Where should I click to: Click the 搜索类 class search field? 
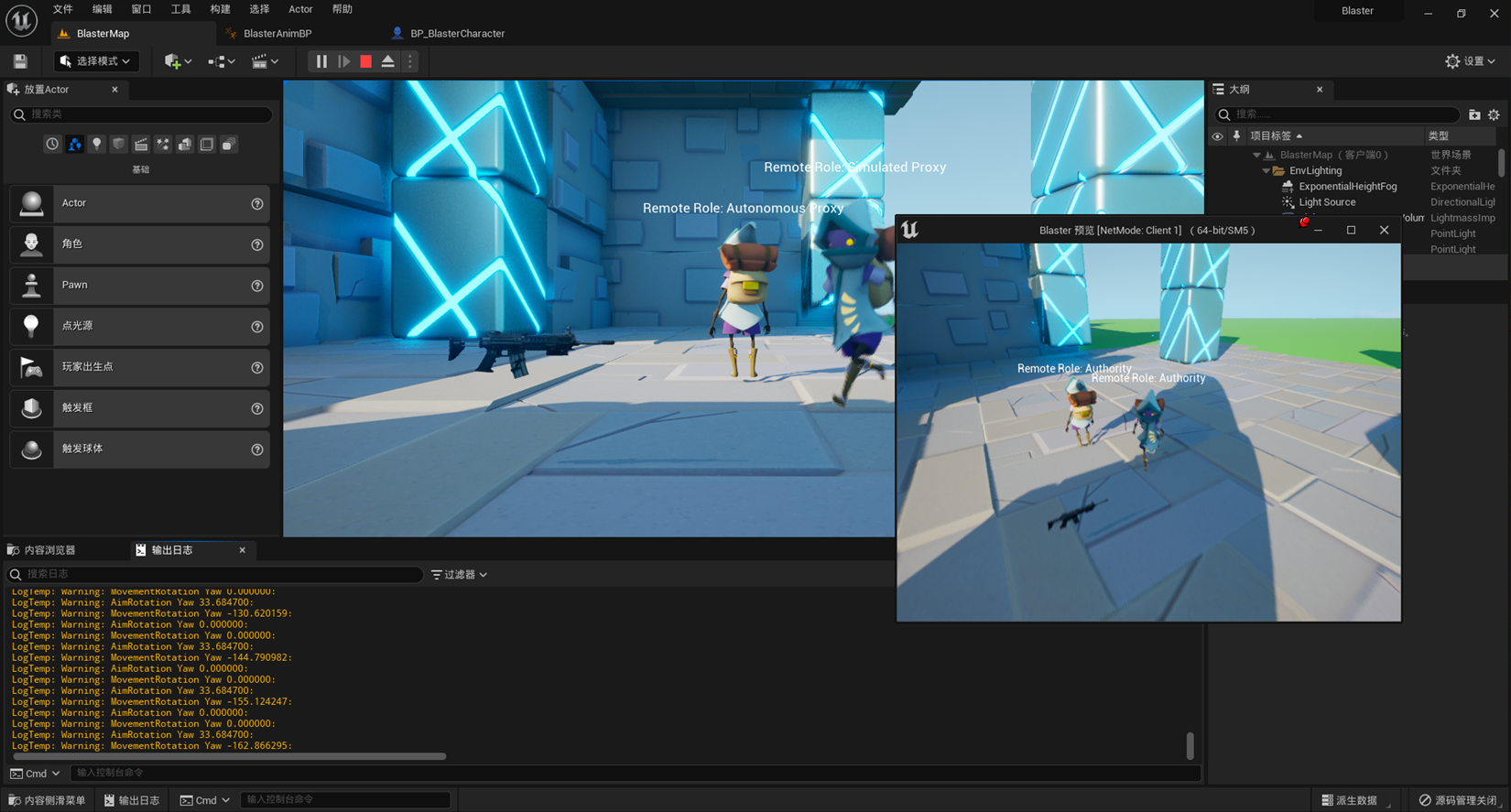coord(141,114)
